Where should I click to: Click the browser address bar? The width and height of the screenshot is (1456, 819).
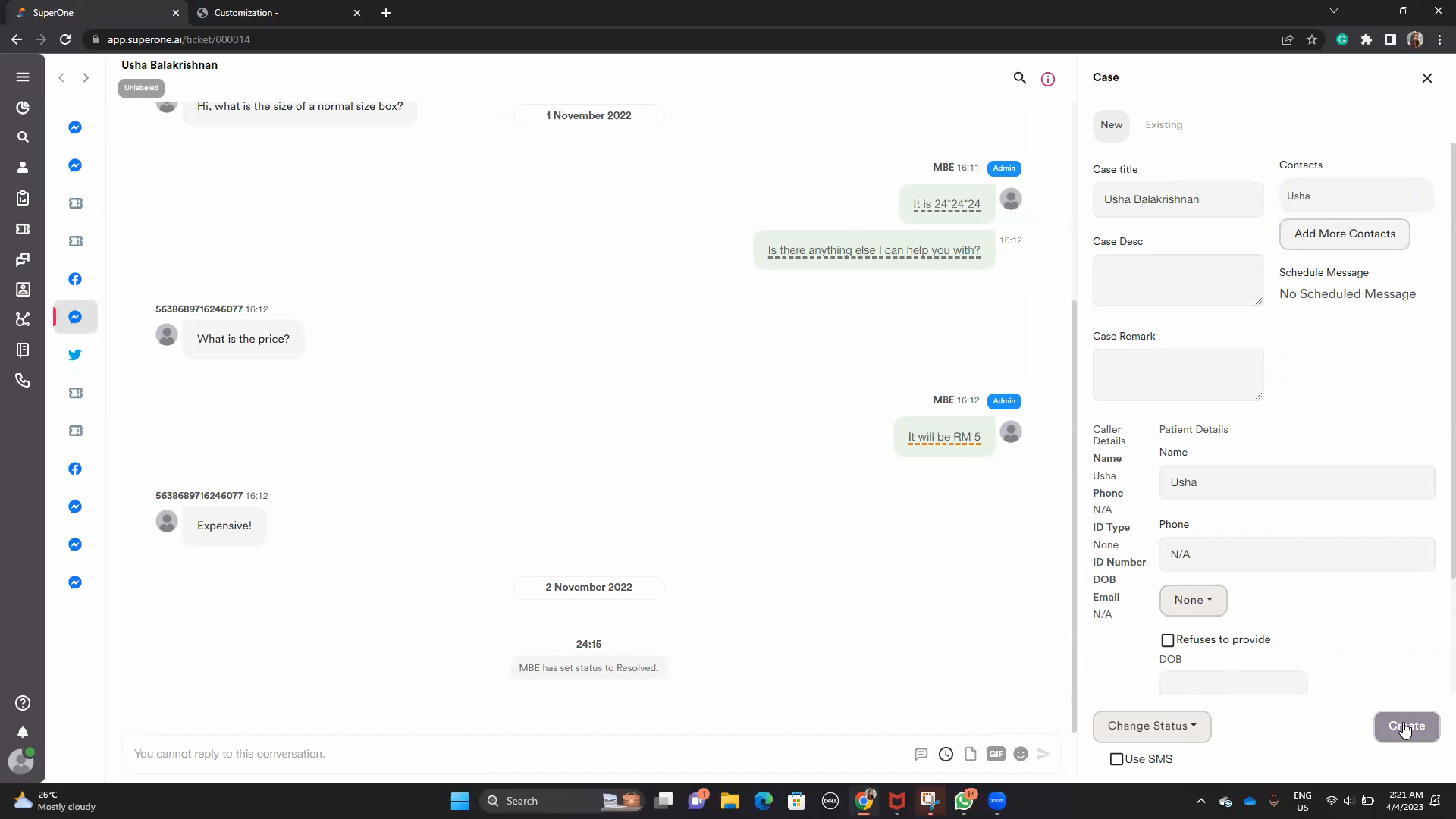point(682,39)
